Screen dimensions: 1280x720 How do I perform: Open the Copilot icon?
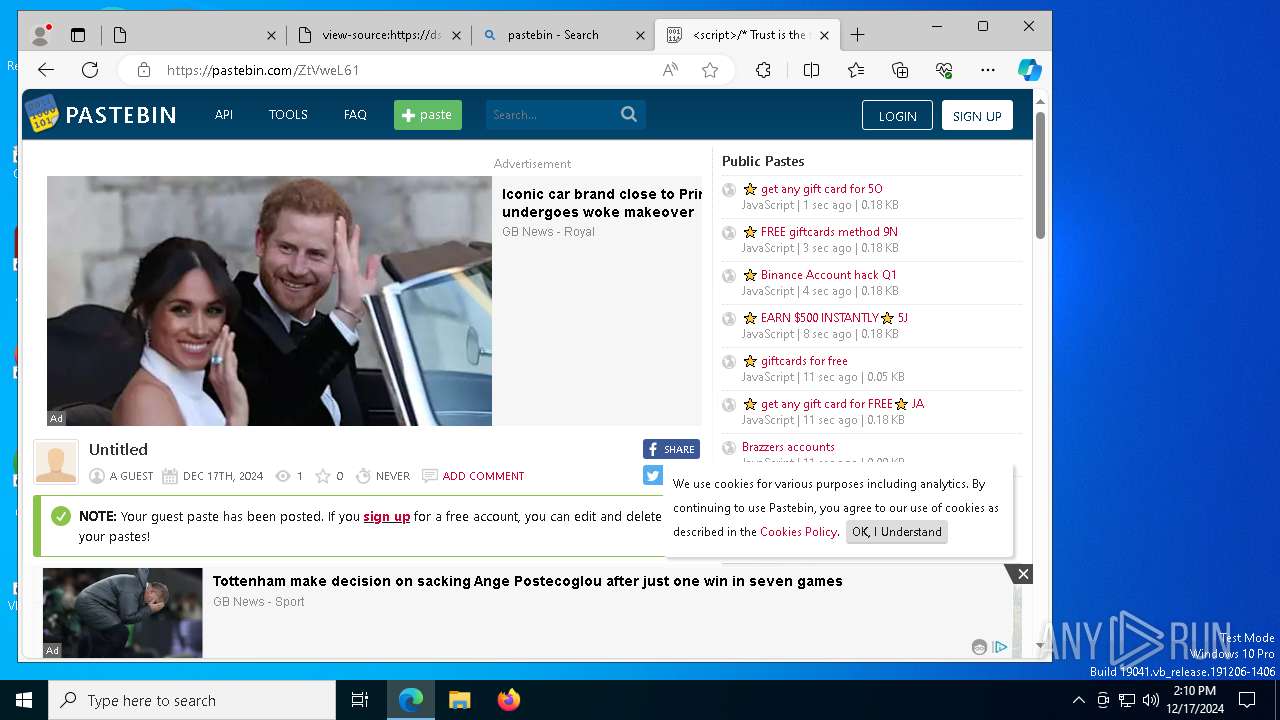coord(1029,70)
